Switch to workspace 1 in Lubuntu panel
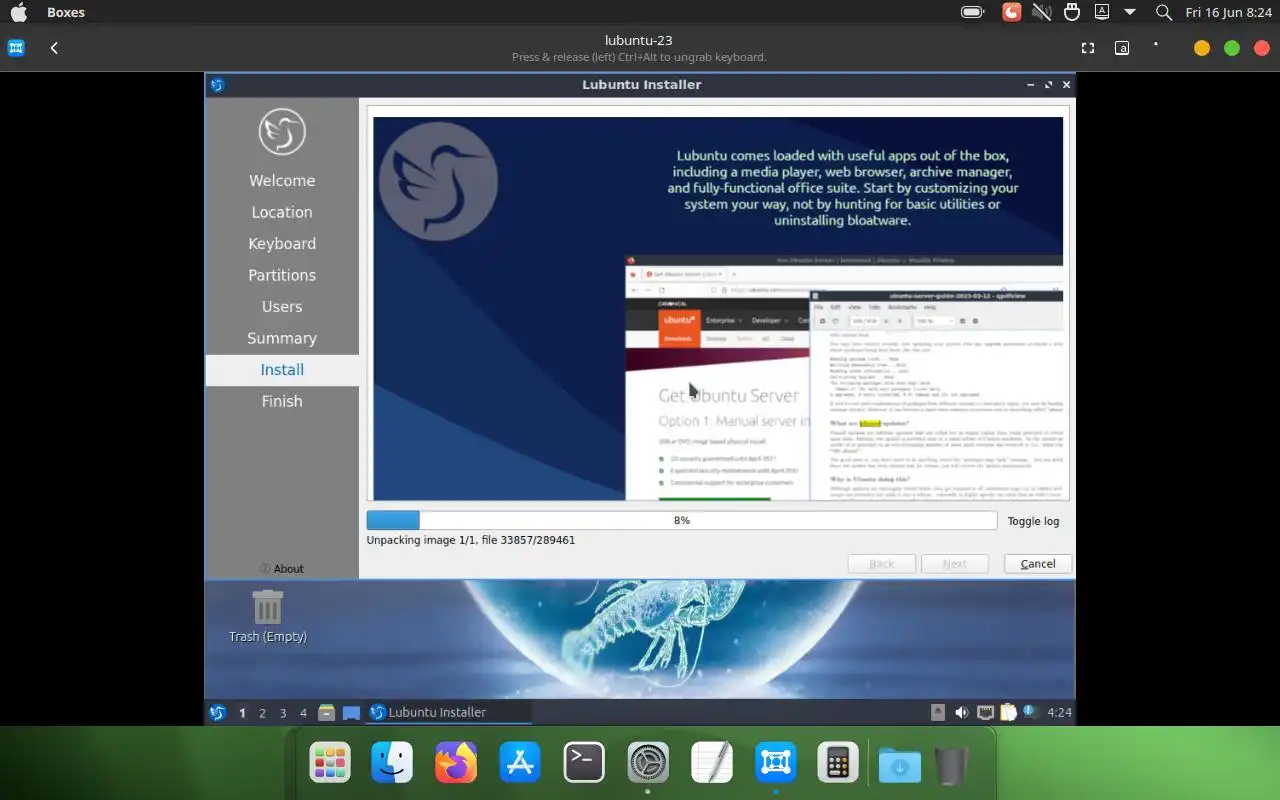The image size is (1280, 800). click(x=242, y=713)
